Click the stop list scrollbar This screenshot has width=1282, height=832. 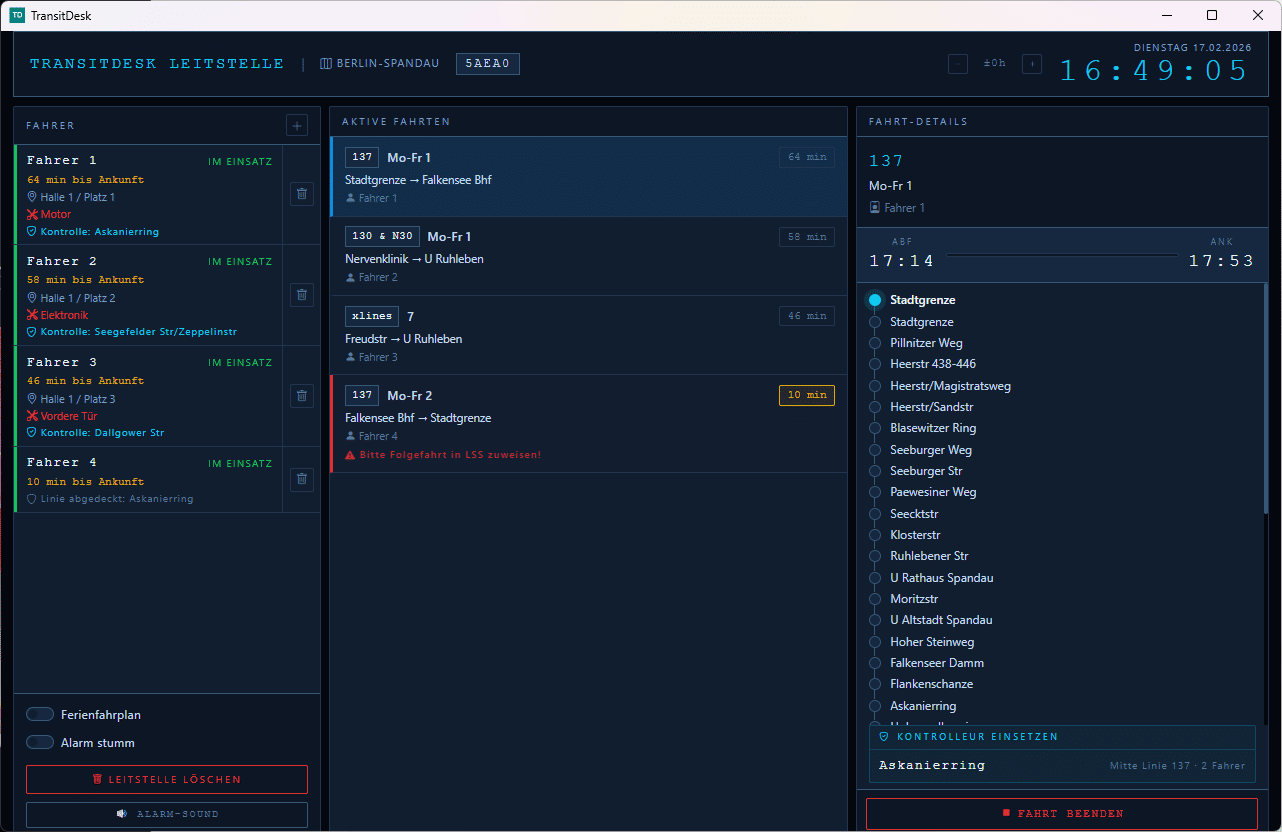1265,400
